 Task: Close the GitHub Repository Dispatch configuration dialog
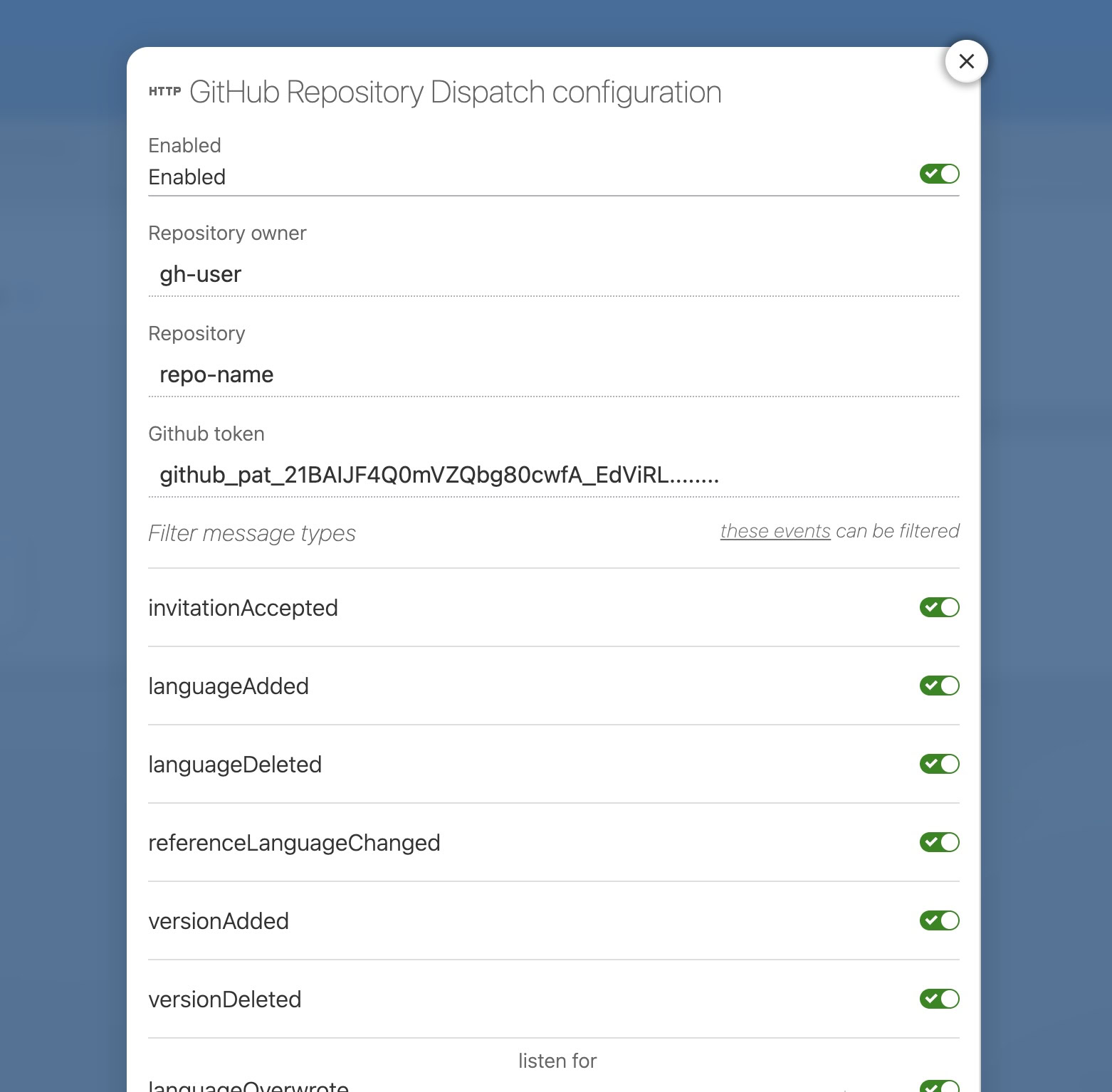(x=966, y=61)
